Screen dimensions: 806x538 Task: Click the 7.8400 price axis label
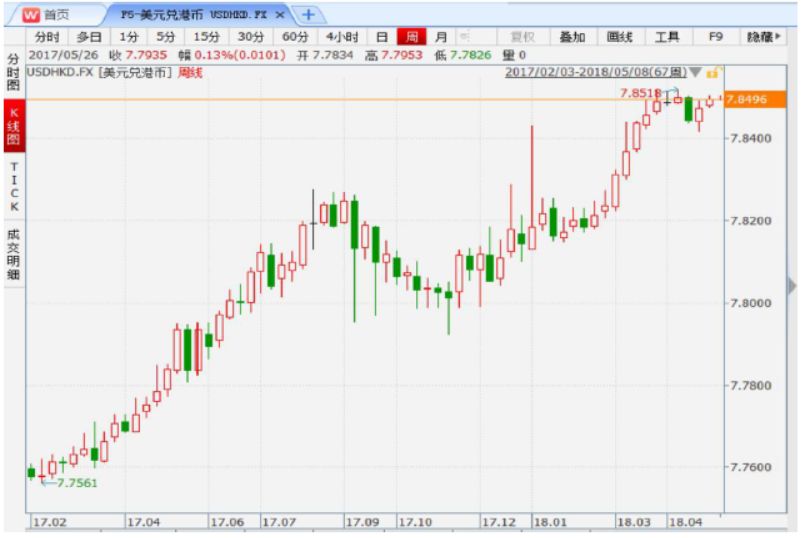coord(751,138)
